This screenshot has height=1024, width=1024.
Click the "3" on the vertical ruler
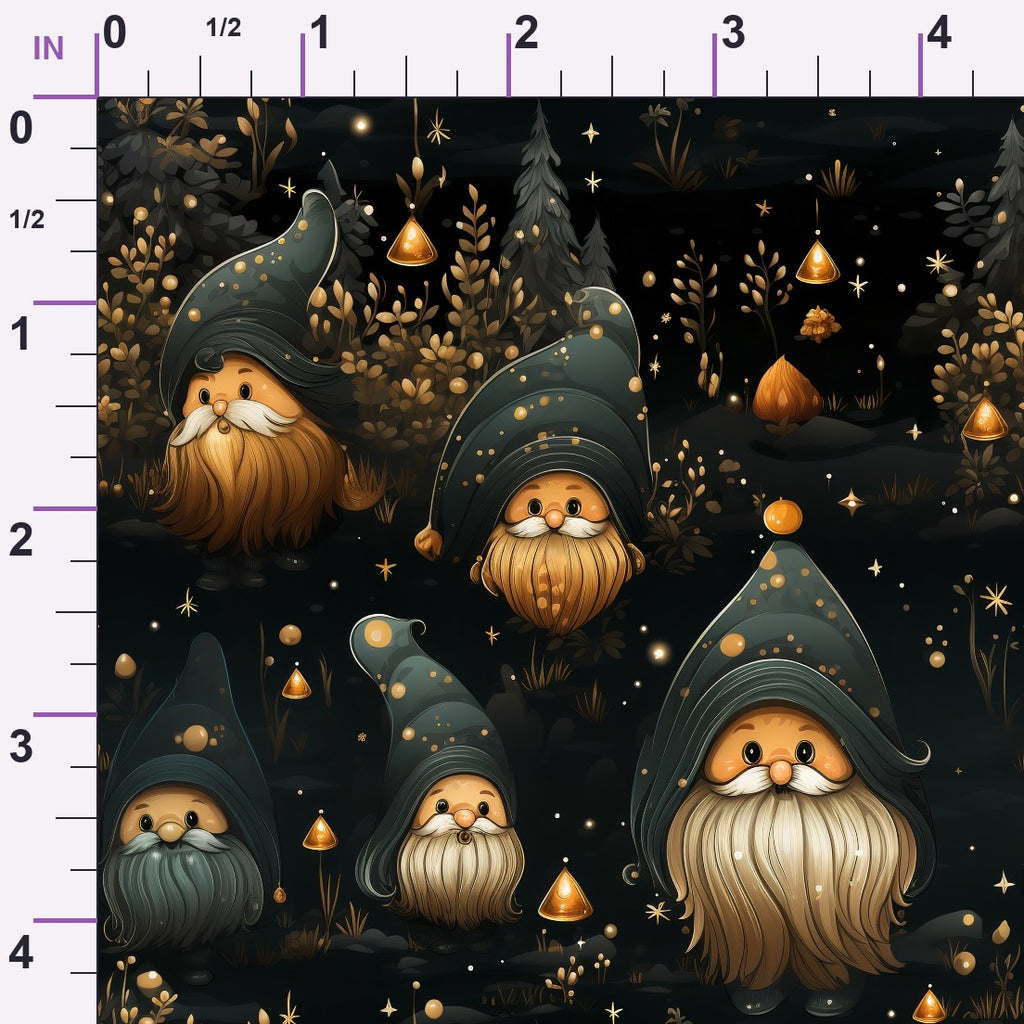pyautogui.click(x=21, y=746)
